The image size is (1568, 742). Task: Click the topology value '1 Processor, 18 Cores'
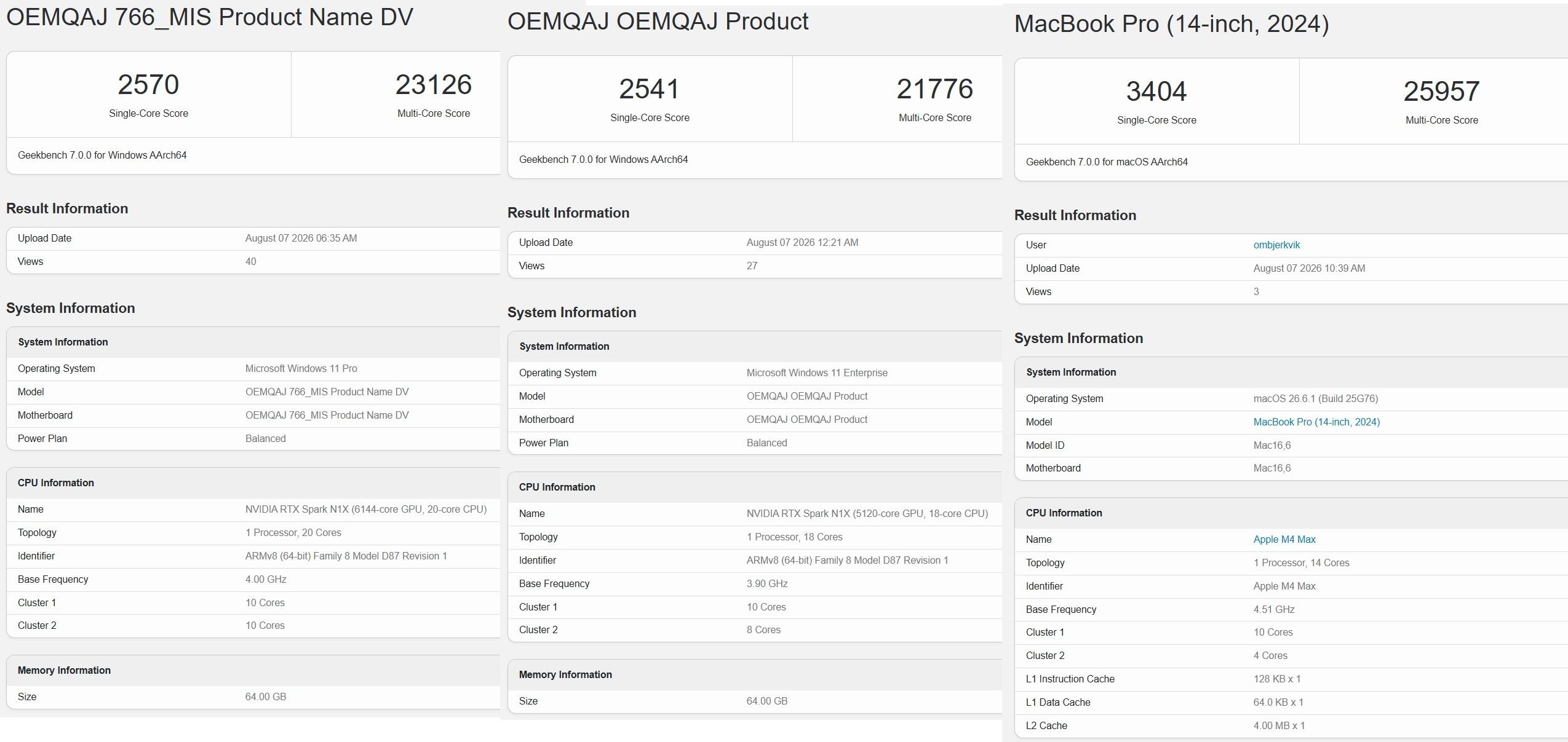coord(795,537)
